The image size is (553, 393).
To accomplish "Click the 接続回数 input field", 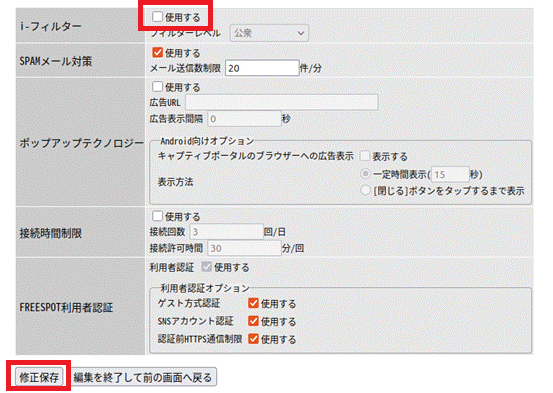I will pos(227,232).
